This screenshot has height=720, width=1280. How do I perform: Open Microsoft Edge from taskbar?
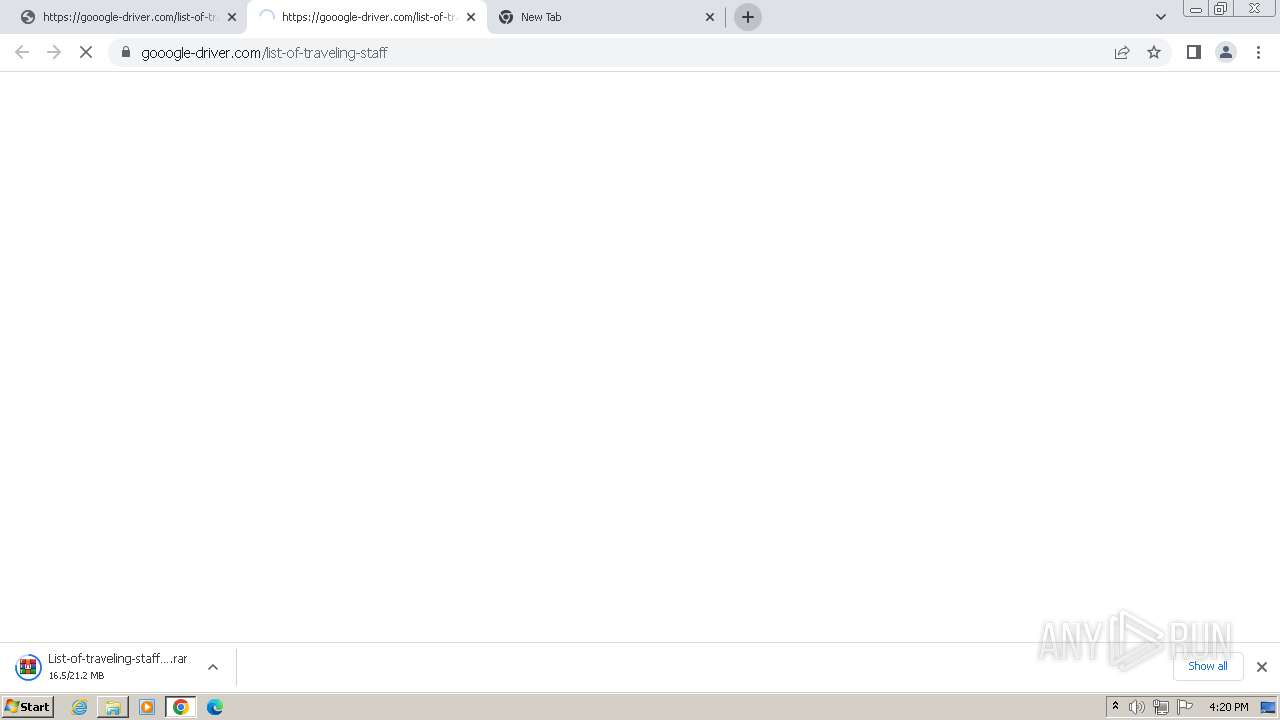tap(215, 707)
